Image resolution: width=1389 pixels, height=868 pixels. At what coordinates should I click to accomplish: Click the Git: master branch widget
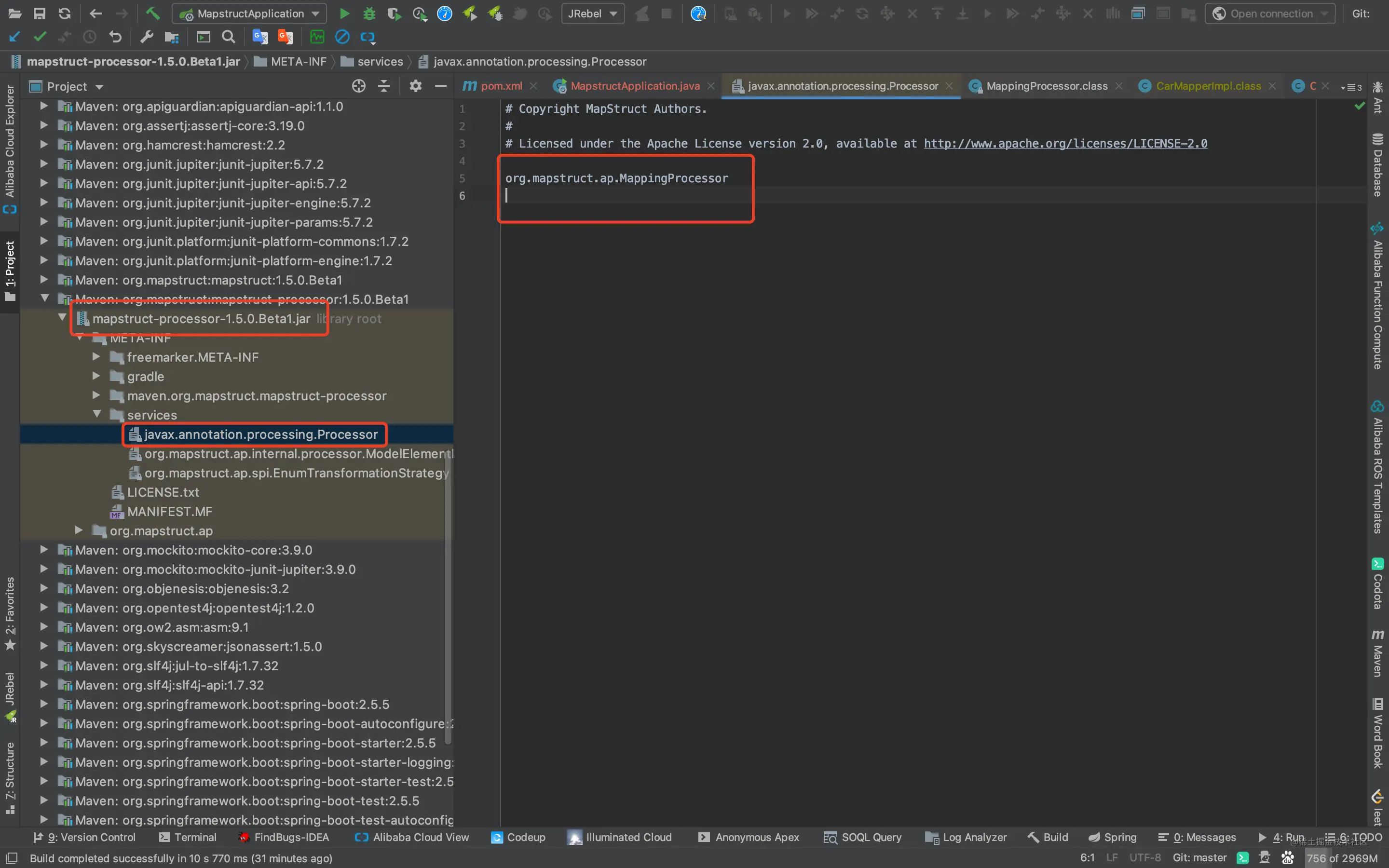point(1199,858)
